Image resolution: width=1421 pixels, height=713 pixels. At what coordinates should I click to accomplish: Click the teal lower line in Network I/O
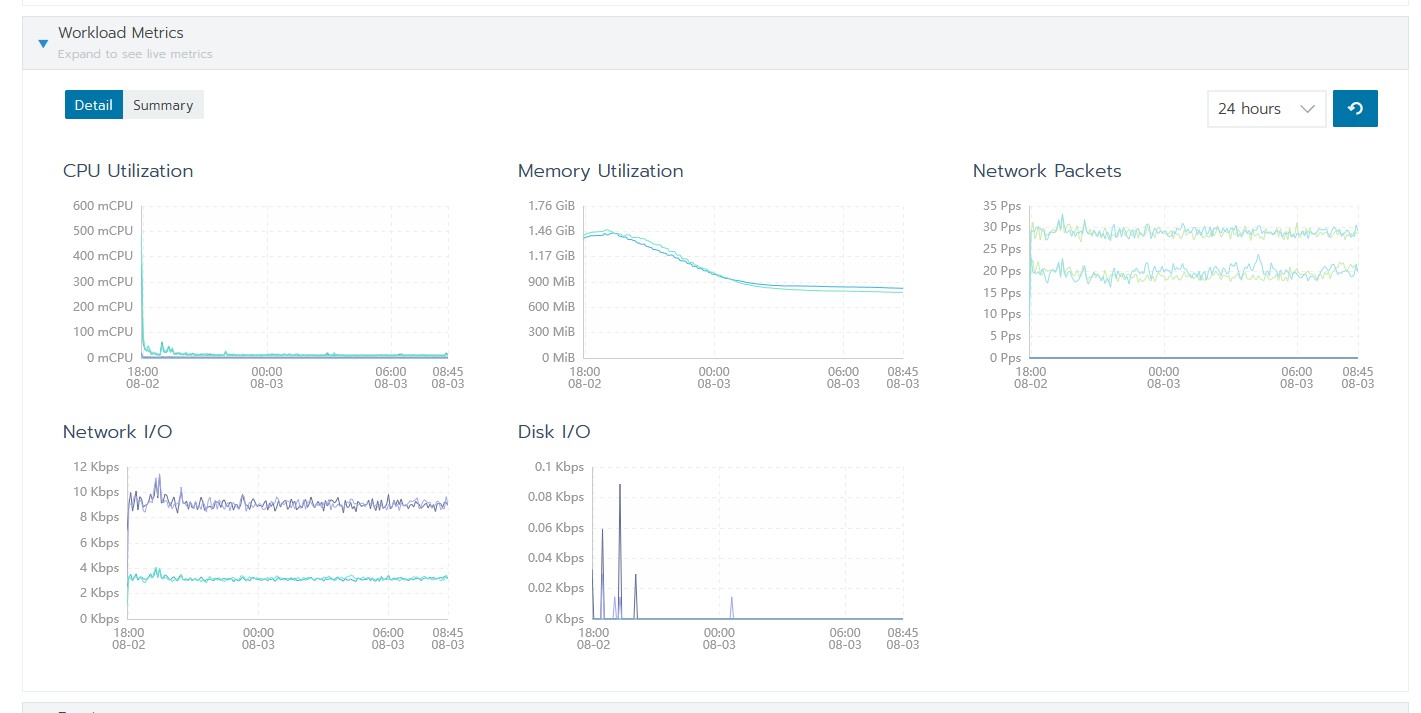(x=300, y=579)
